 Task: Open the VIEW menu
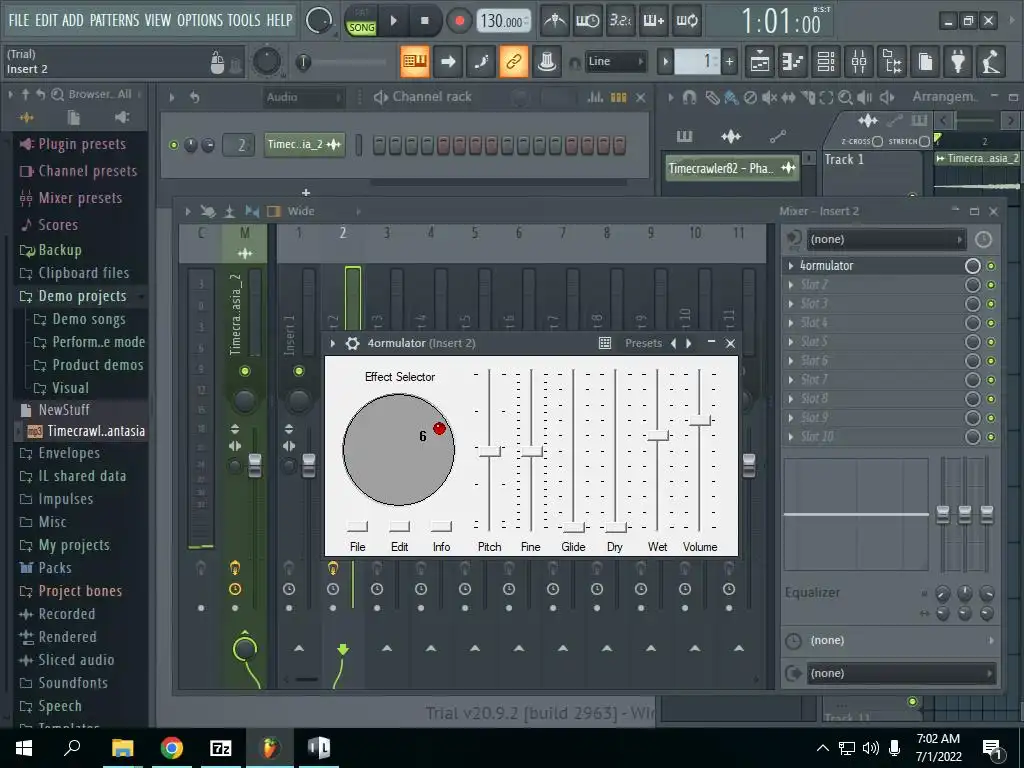pyautogui.click(x=157, y=20)
